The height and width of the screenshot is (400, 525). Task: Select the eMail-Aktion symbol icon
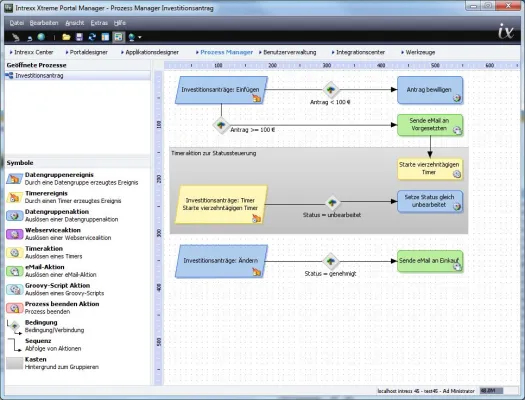[14, 271]
